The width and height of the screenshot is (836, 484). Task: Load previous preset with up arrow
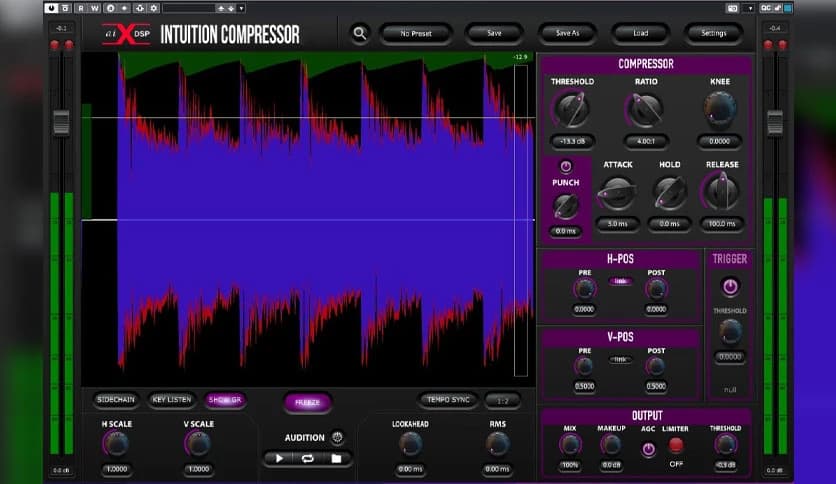(221, 9)
